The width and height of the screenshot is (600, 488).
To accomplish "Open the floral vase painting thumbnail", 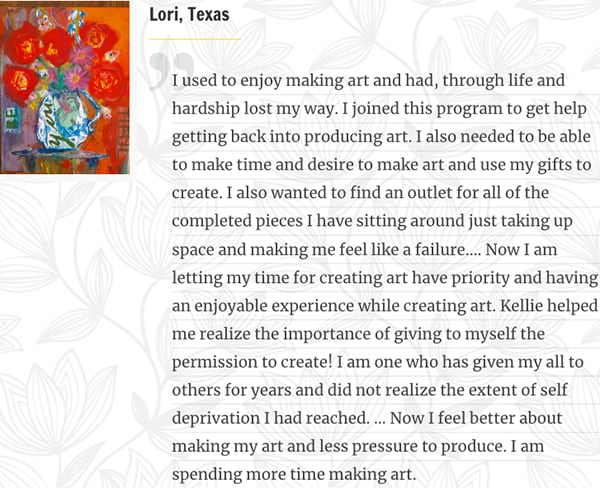I will pos(65,88).
